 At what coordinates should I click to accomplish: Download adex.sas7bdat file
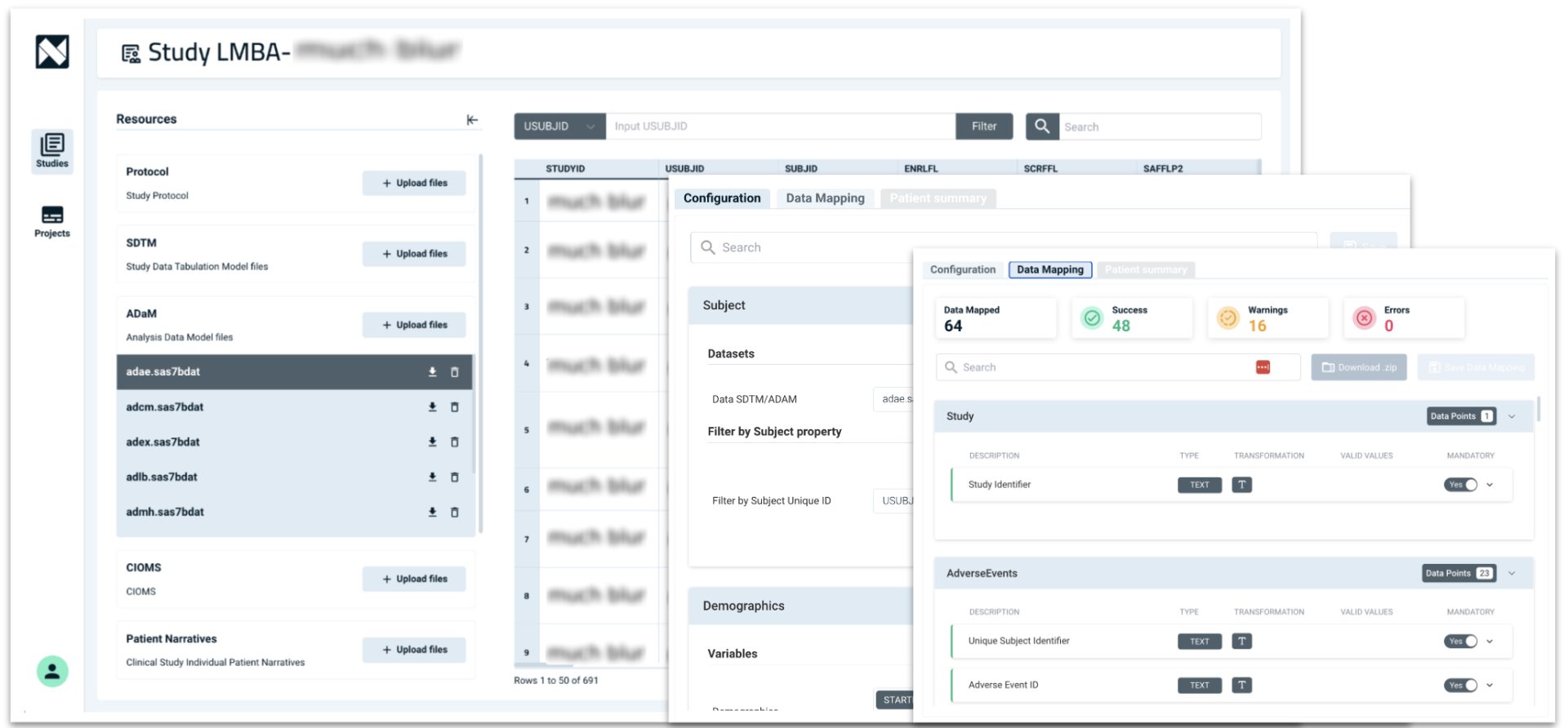pos(433,442)
